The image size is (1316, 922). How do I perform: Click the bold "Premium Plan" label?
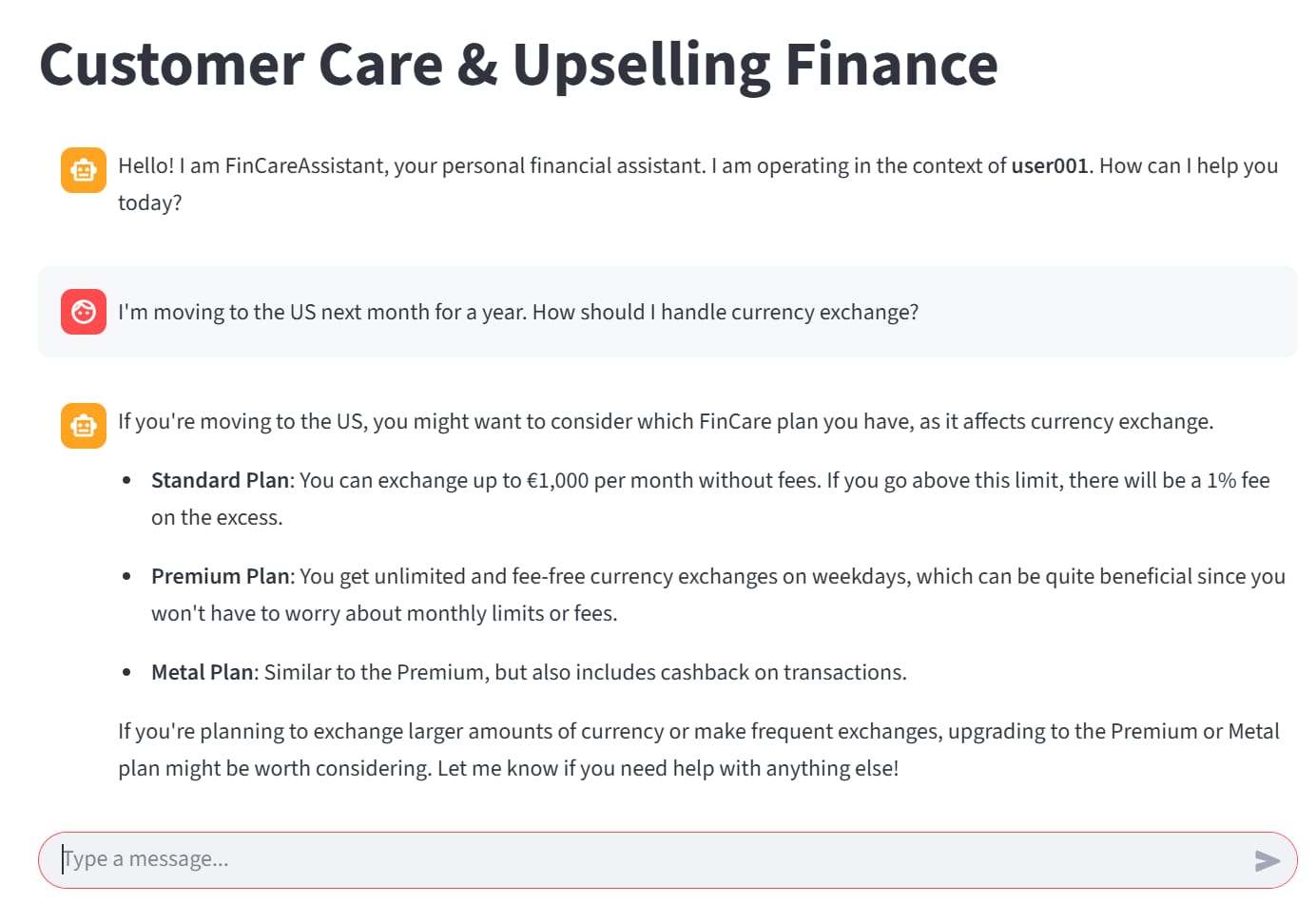click(220, 577)
